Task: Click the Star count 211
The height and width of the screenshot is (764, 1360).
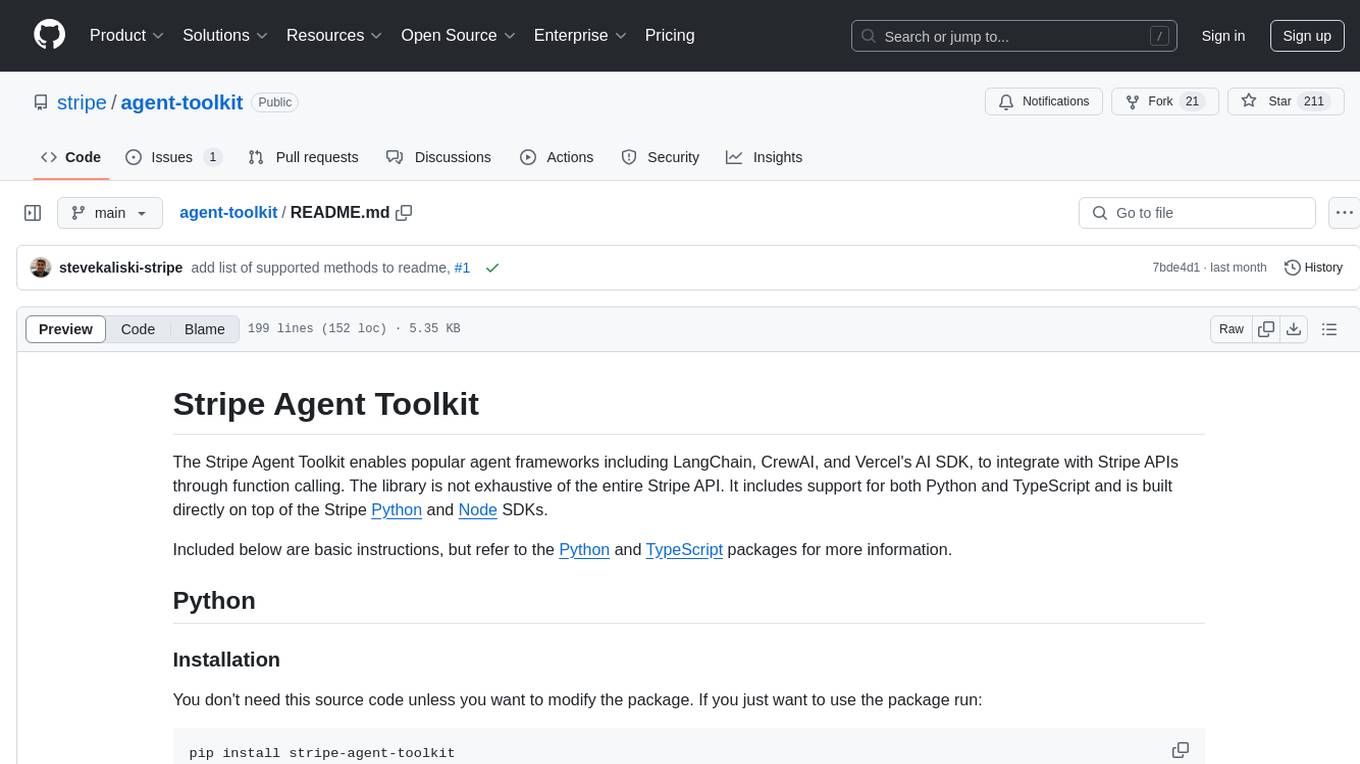Action: click(x=1314, y=102)
